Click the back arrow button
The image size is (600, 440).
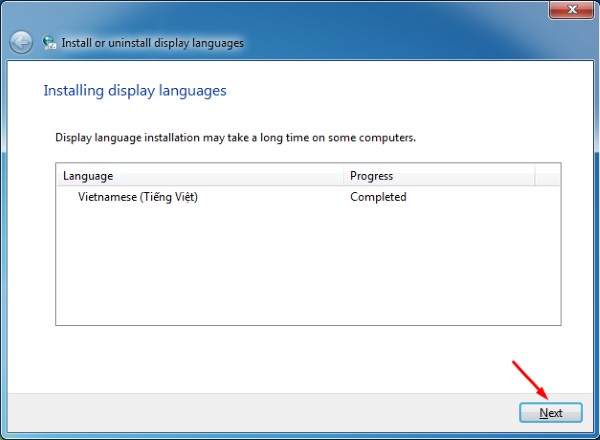(21, 42)
